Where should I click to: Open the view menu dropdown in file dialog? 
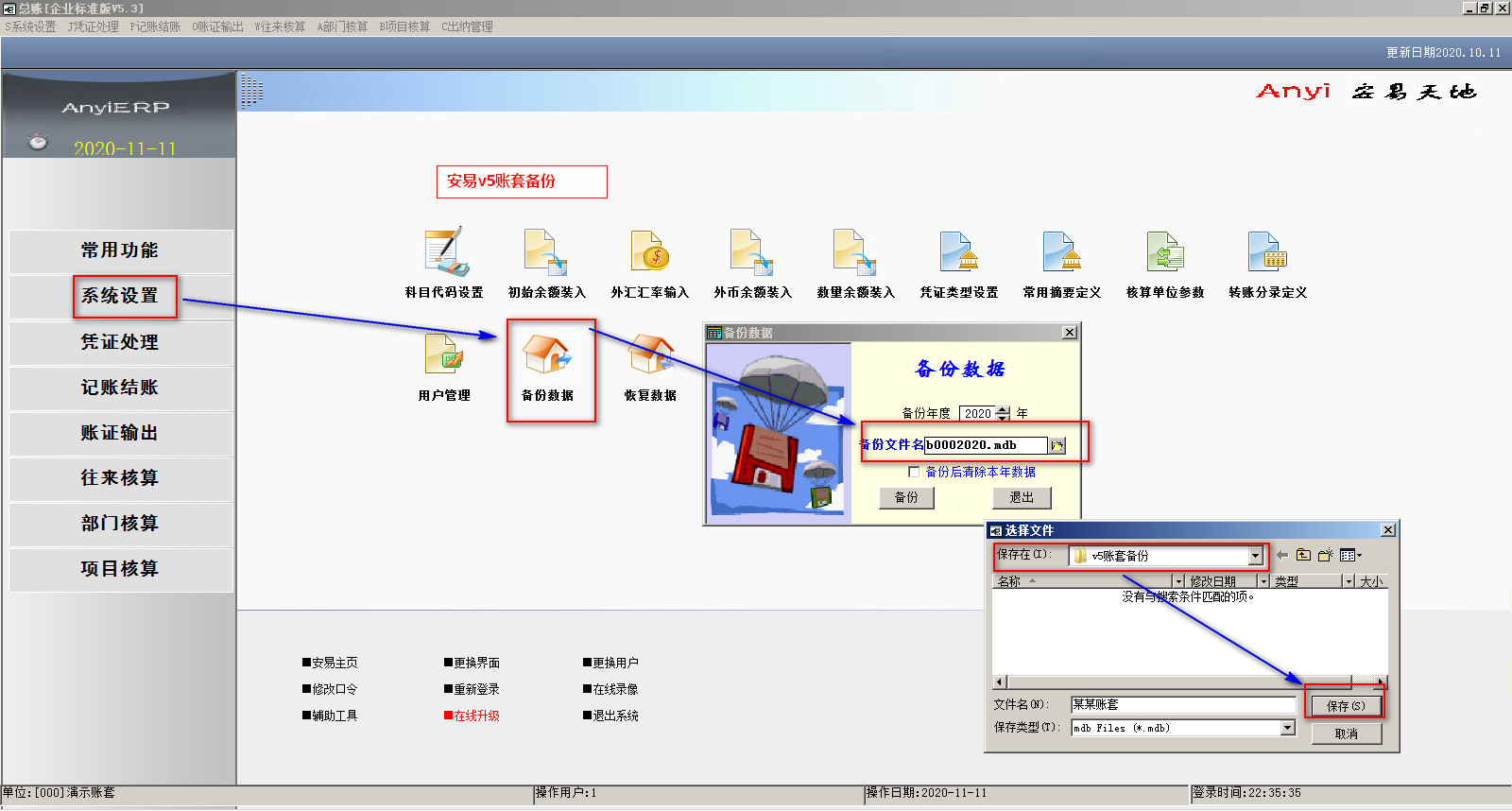1350,555
